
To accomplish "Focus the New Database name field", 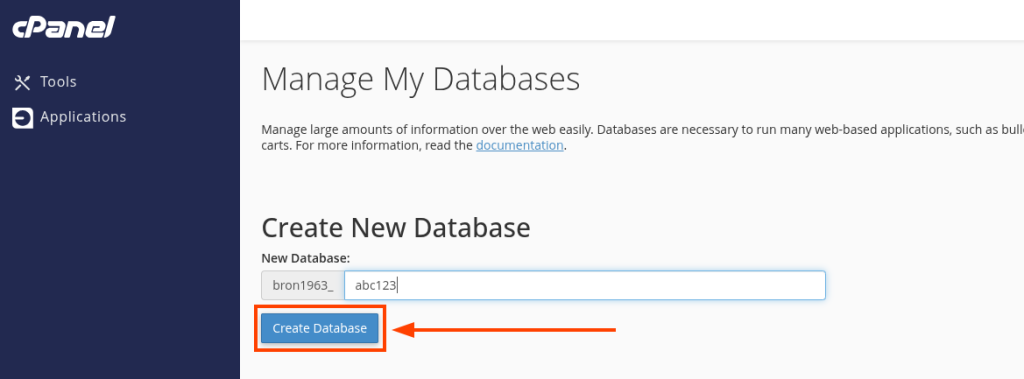I will pos(584,286).
